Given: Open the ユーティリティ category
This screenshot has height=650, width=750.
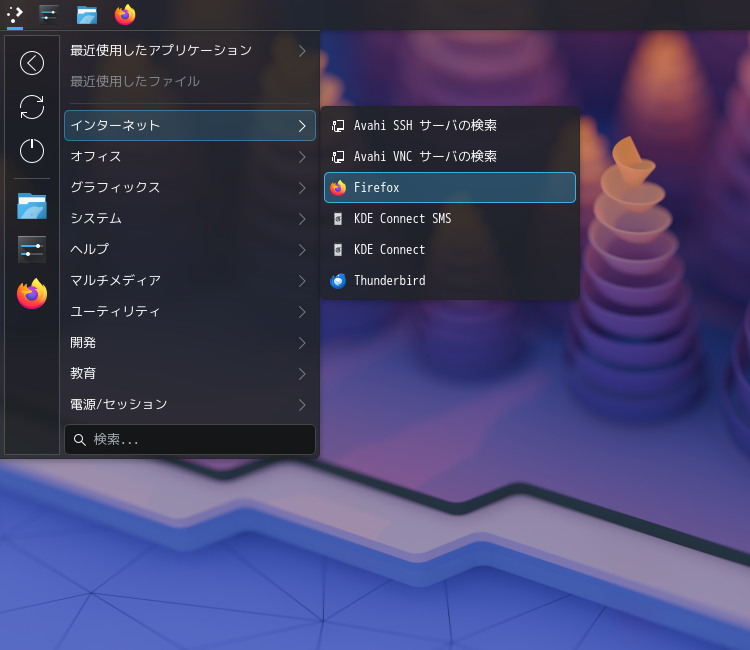Looking at the screenshot, I should coord(190,312).
